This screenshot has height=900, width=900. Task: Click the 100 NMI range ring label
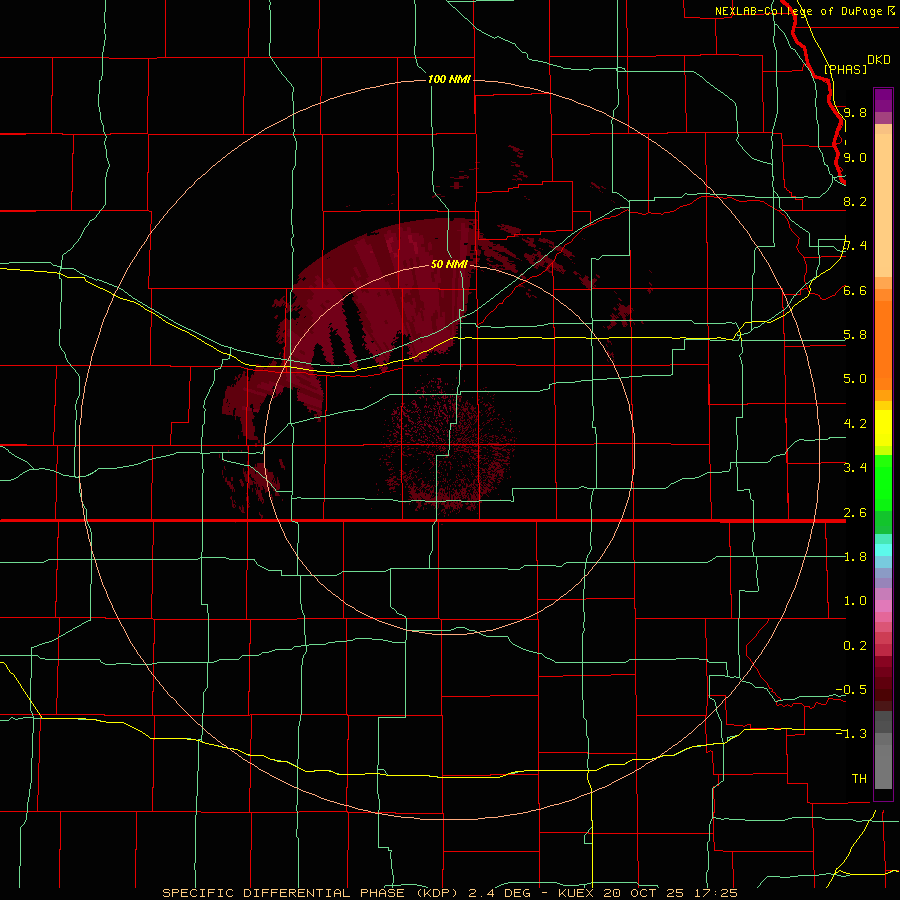tap(449, 79)
